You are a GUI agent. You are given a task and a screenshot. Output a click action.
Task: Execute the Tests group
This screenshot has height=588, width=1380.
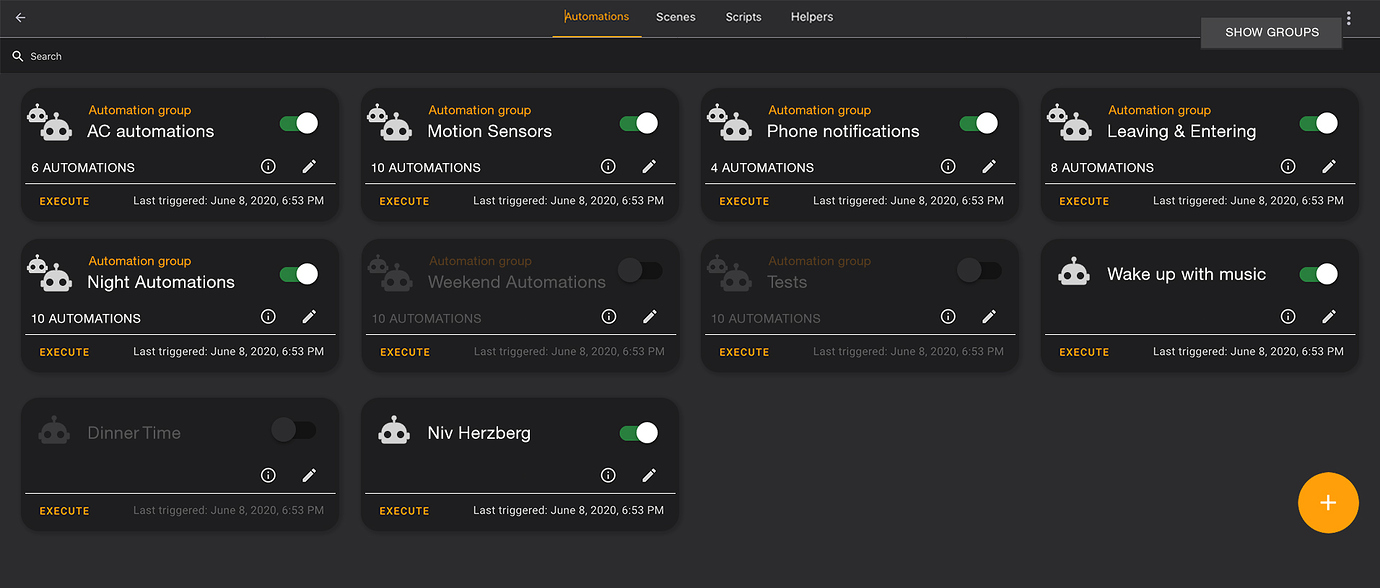pyautogui.click(x=745, y=352)
